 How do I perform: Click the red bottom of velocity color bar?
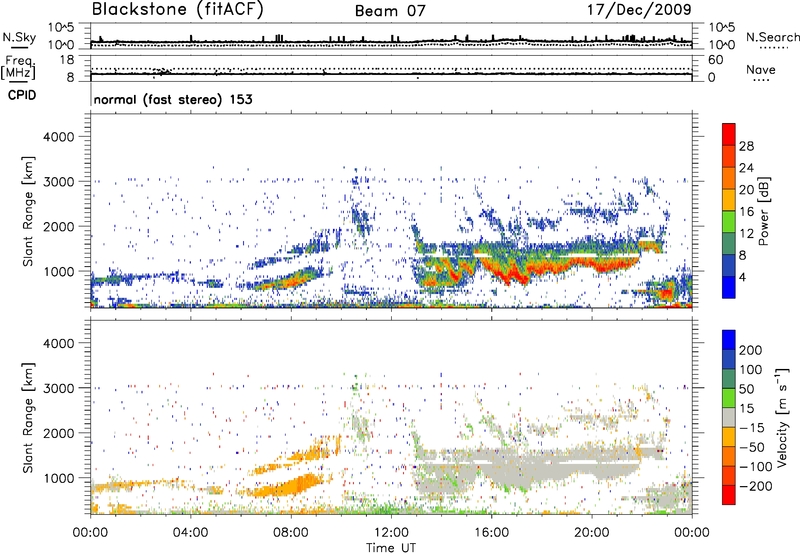pyautogui.click(x=729, y=495)
